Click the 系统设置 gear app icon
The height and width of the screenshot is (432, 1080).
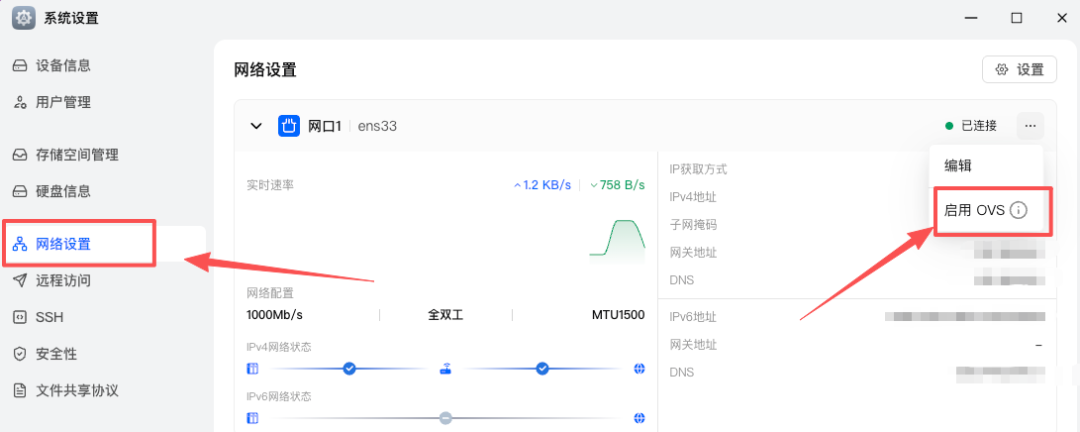coord(23,18)
